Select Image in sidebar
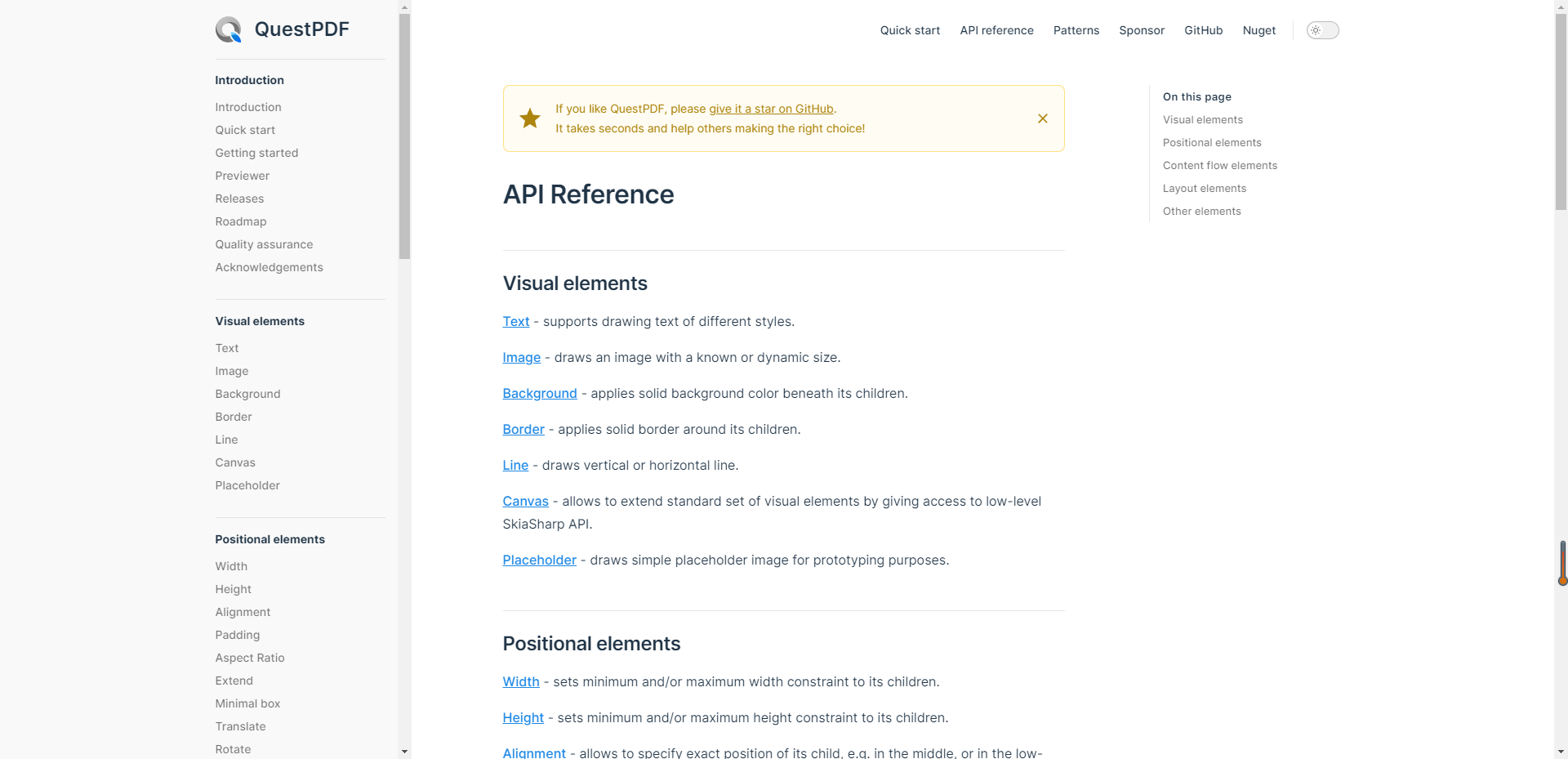 (232, 371)
